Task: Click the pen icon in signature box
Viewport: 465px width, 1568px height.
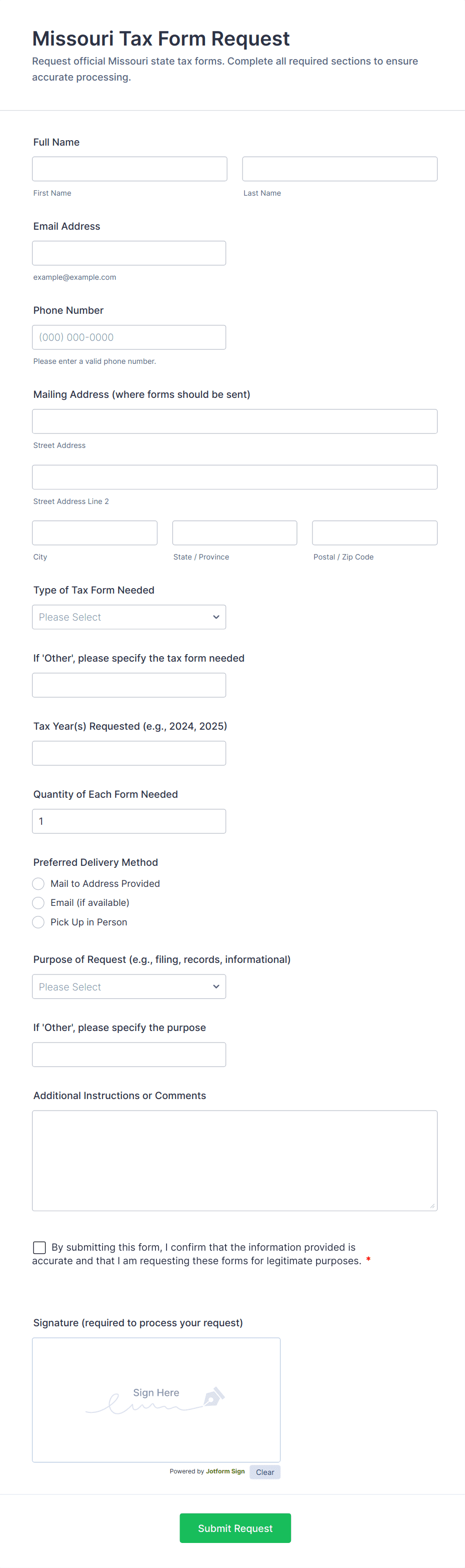Action: click(x=214, y=1396)
